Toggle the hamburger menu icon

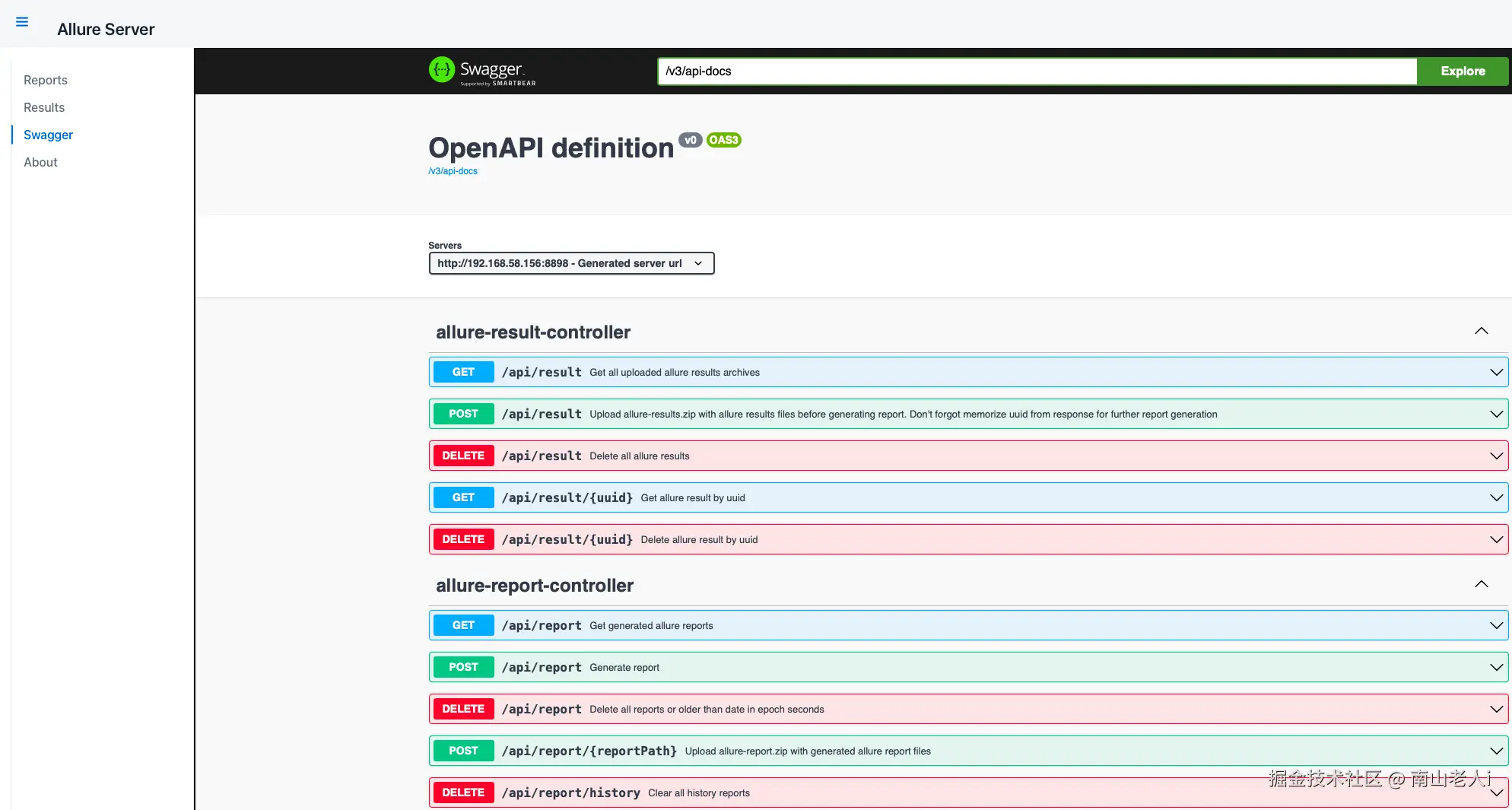click(22, 22)
